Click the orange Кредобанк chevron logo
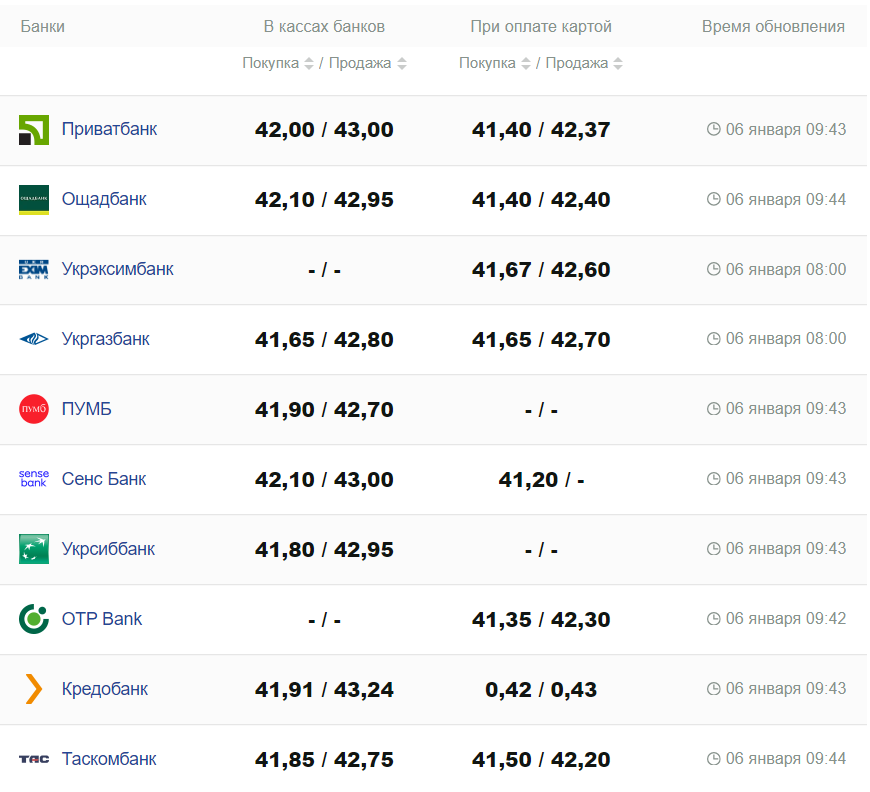This screenshot has height=792, width=870. point(34,689)
